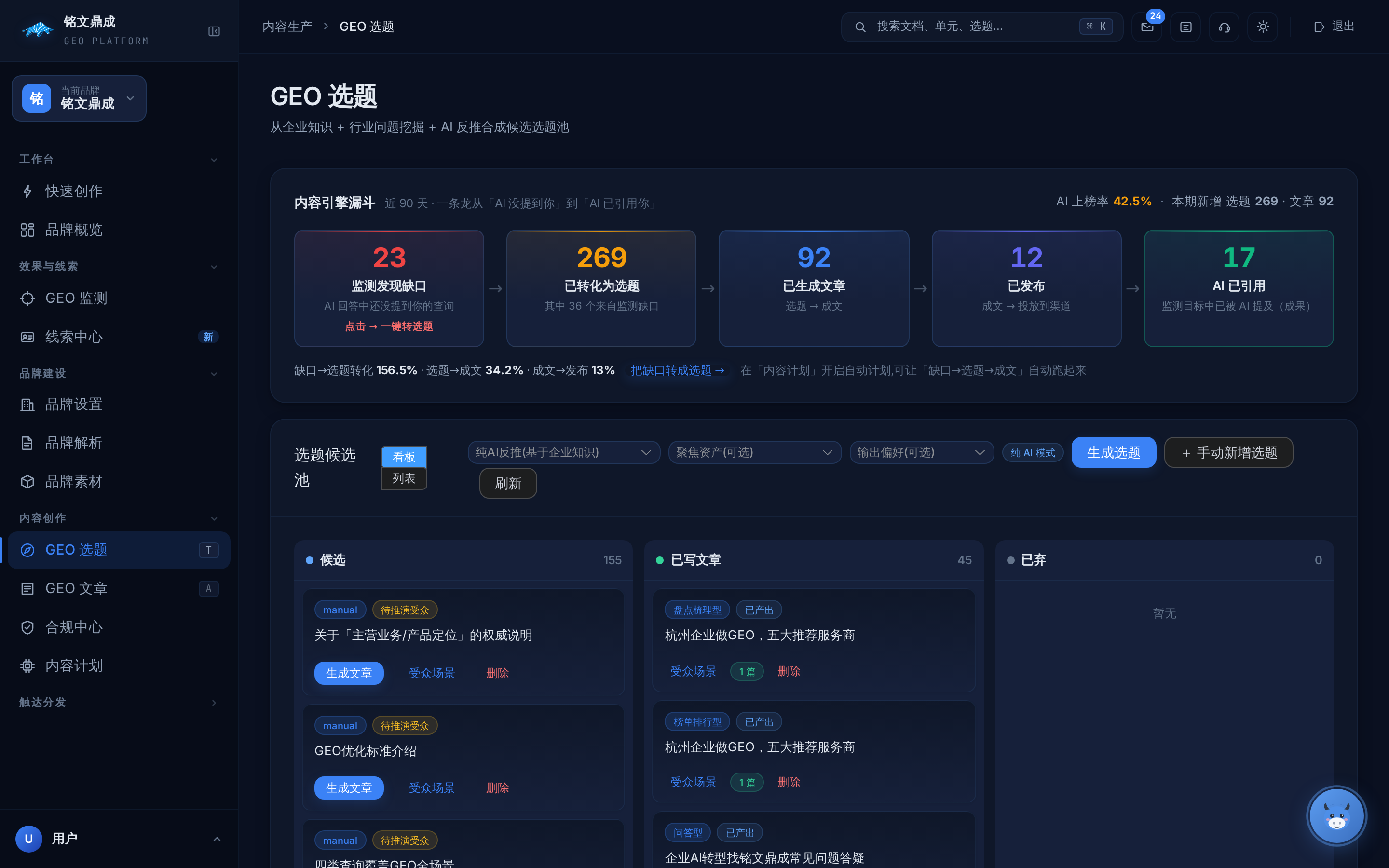
Task: Click the 手动新增选题 button
Action: coord(1228,452)
